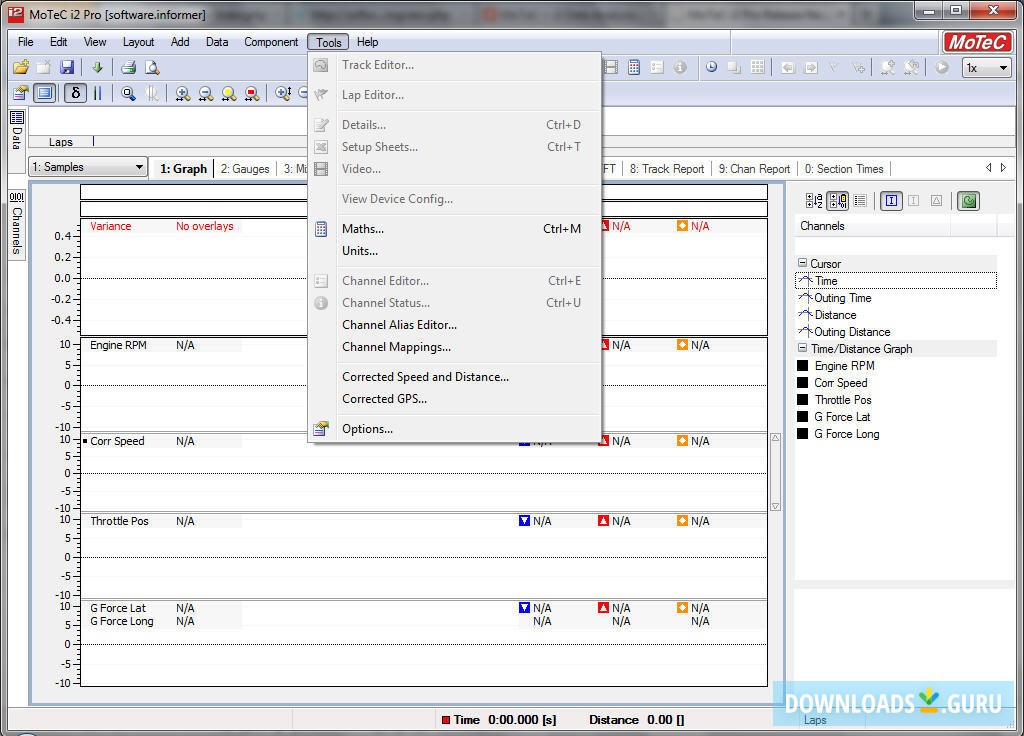The width and height of the screenshot is (1024, 736).
Task: Click the vertical zoom in icon
Action: (283, 93)
